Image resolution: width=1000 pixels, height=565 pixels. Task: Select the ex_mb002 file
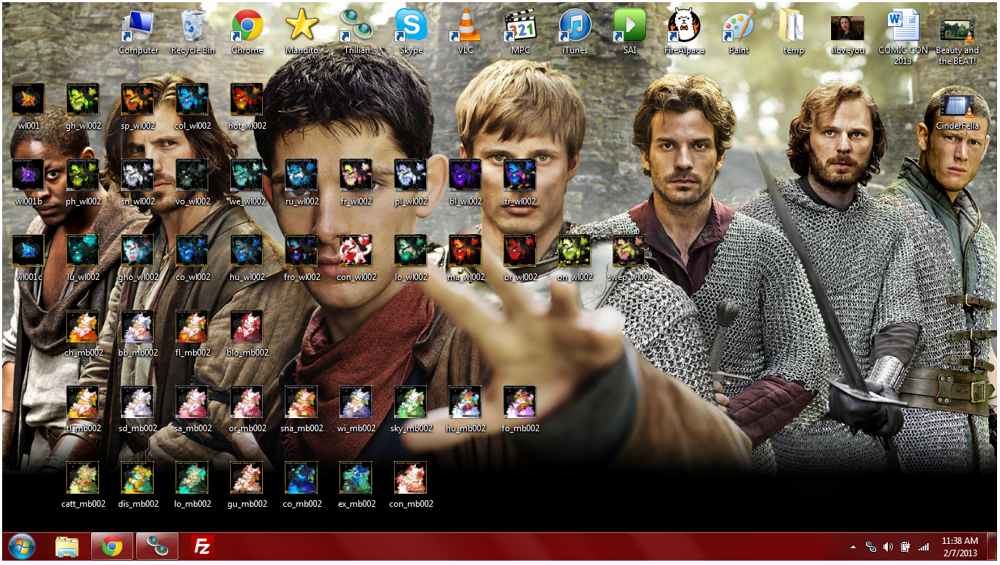(x=356, y=485)
